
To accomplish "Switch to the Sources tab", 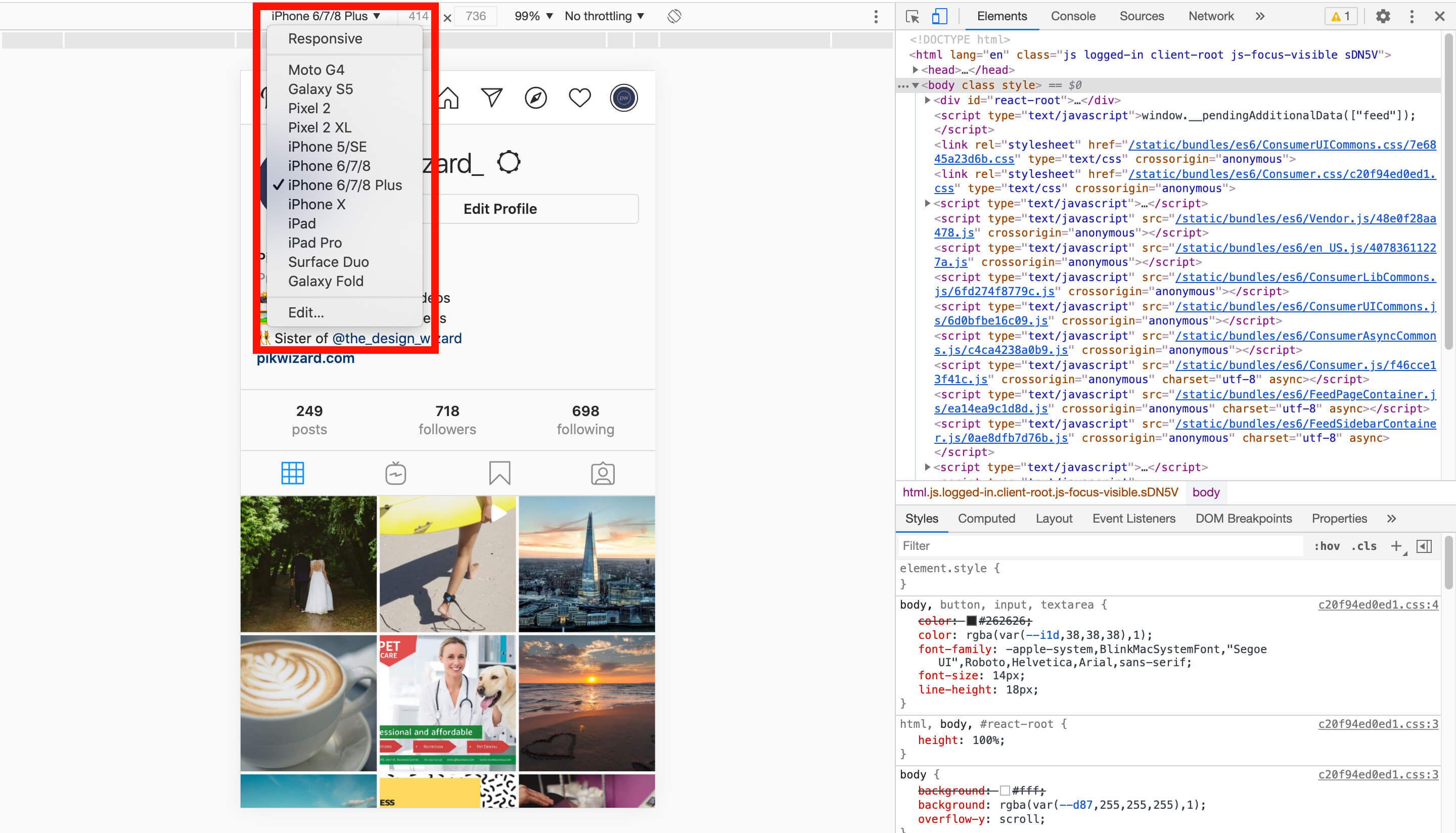I will coord(1142,16).
